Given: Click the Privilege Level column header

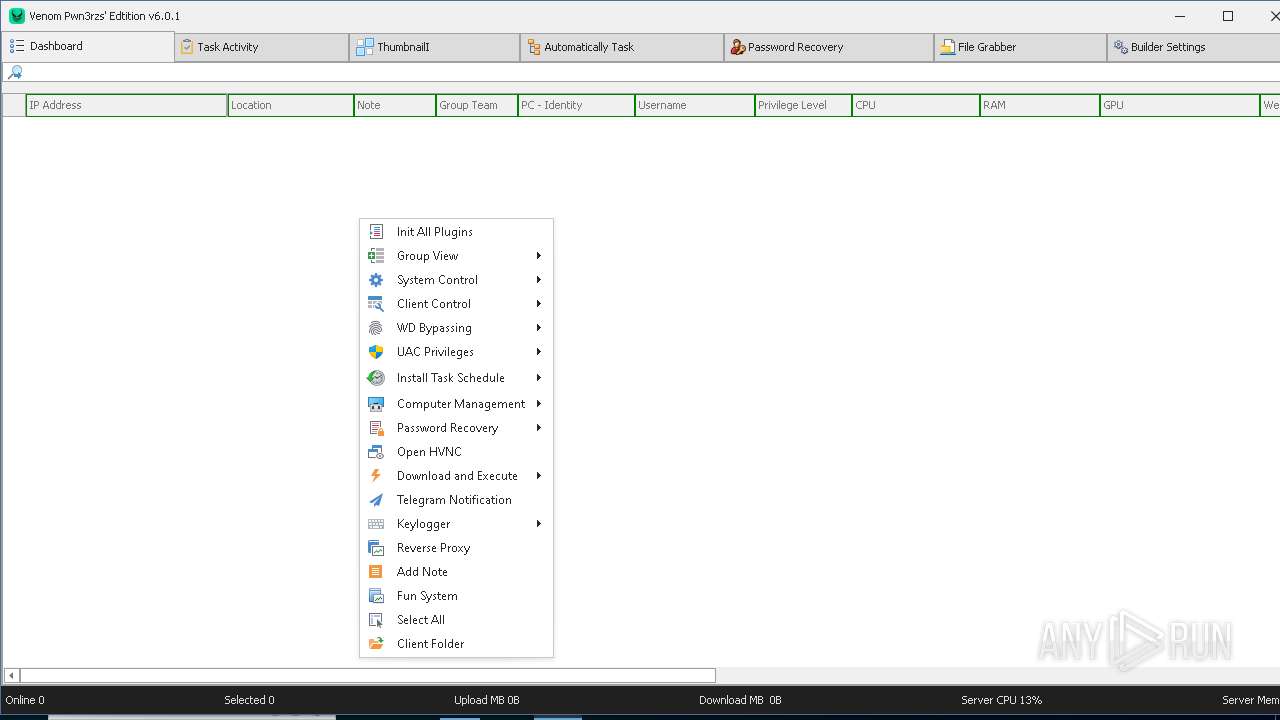Looking at the screenshot, I should point(803,105).
